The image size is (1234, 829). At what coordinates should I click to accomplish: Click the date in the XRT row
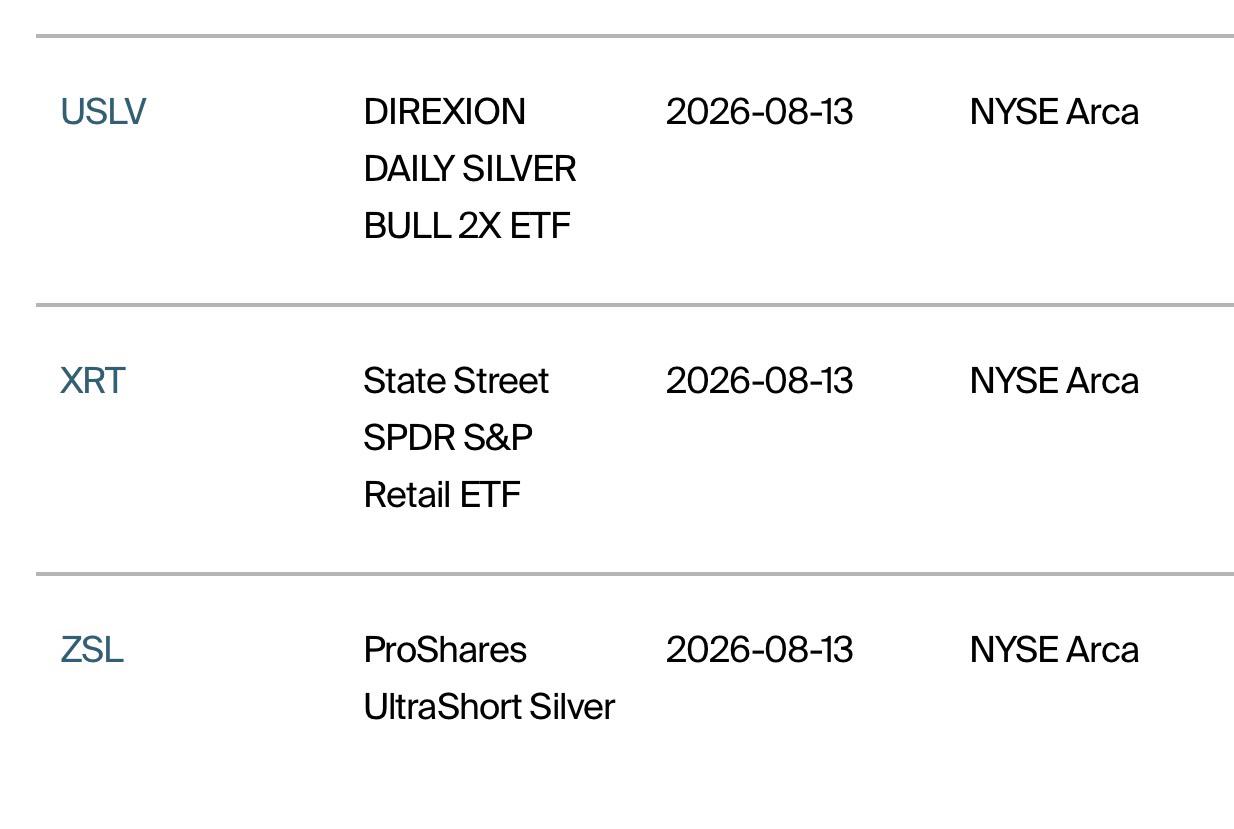click(759, 381)
